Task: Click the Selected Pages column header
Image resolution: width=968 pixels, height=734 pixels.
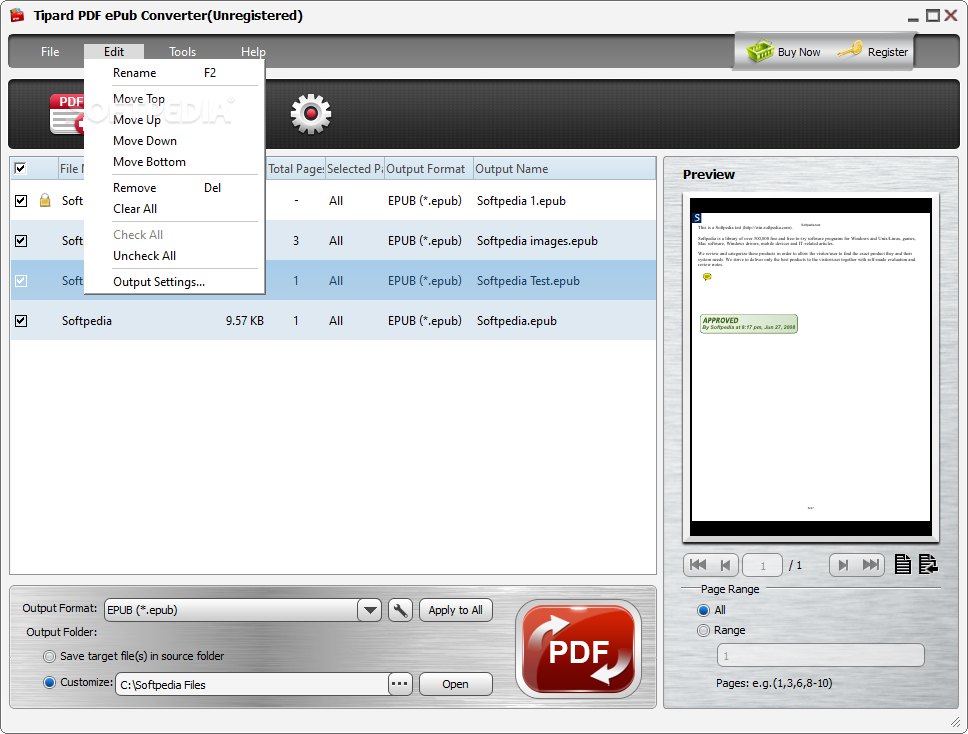Action: pos(354,169)
